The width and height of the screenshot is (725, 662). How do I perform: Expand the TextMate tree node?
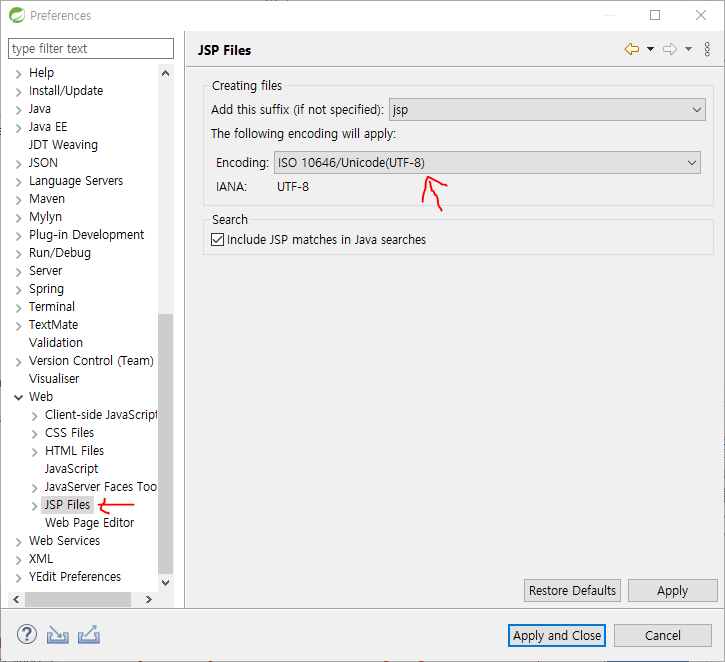pyautogui.click(x=18, y=326)
